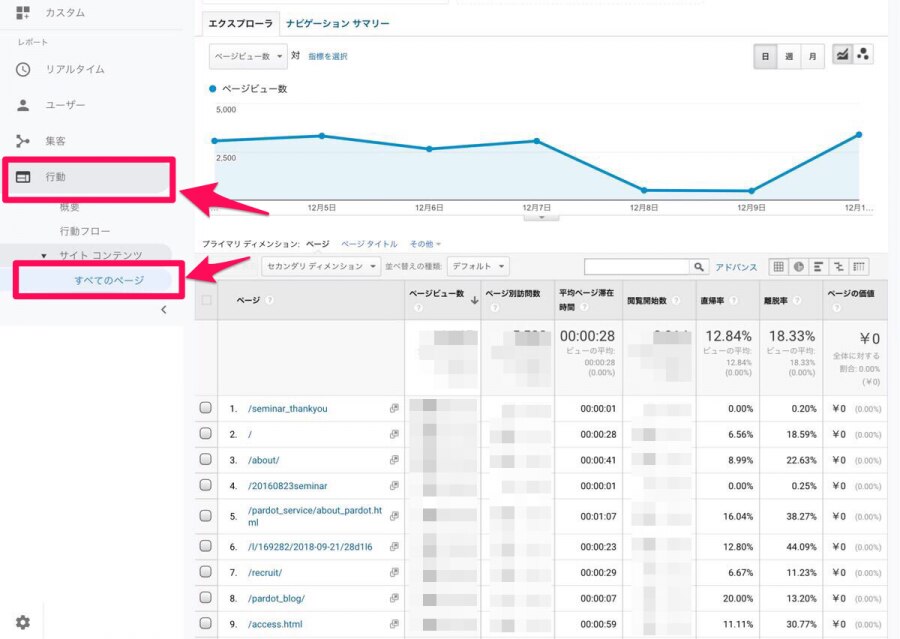Select the pie chart percentage view icon
This screenshot has width=900, height=639.
tap(799, 267)
